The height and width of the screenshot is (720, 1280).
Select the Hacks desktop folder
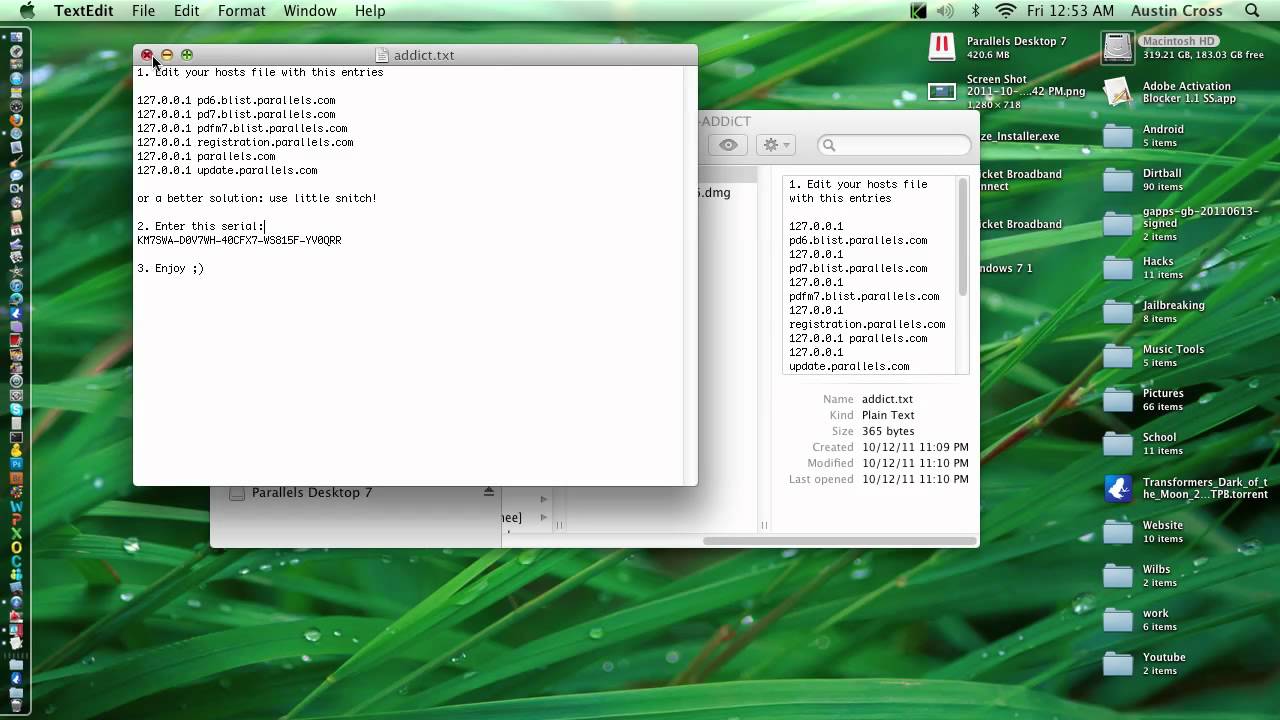(x=1118, y=268)
